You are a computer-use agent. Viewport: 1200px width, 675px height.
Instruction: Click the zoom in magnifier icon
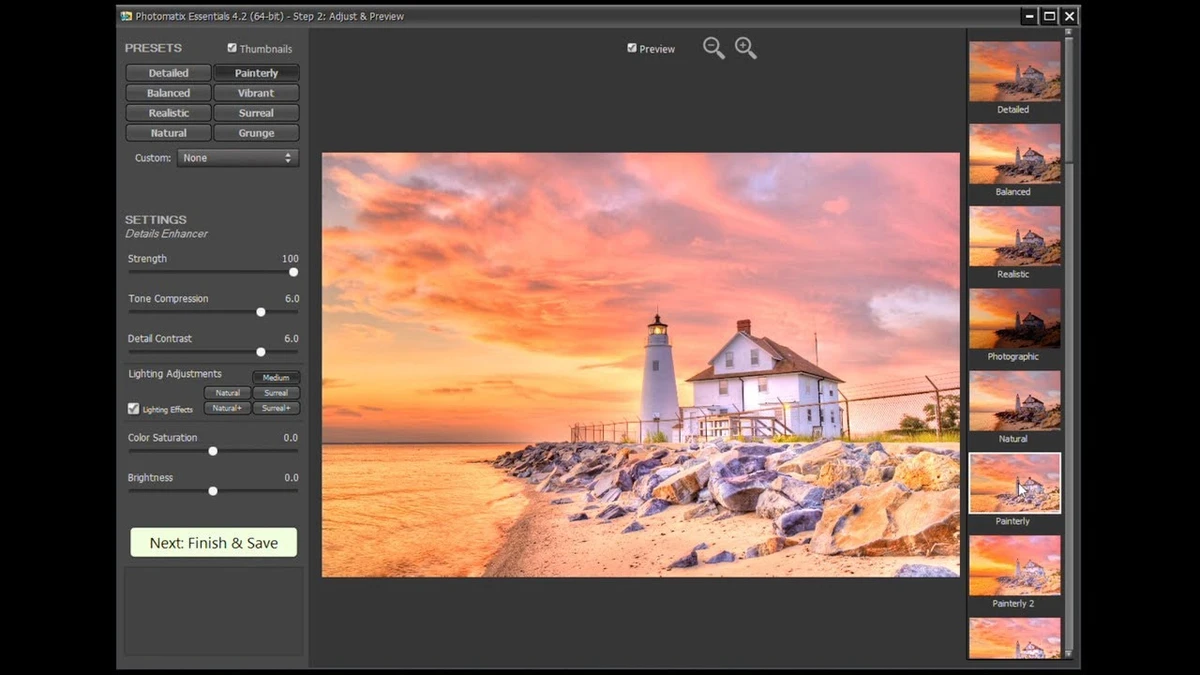tap(745, 47)
